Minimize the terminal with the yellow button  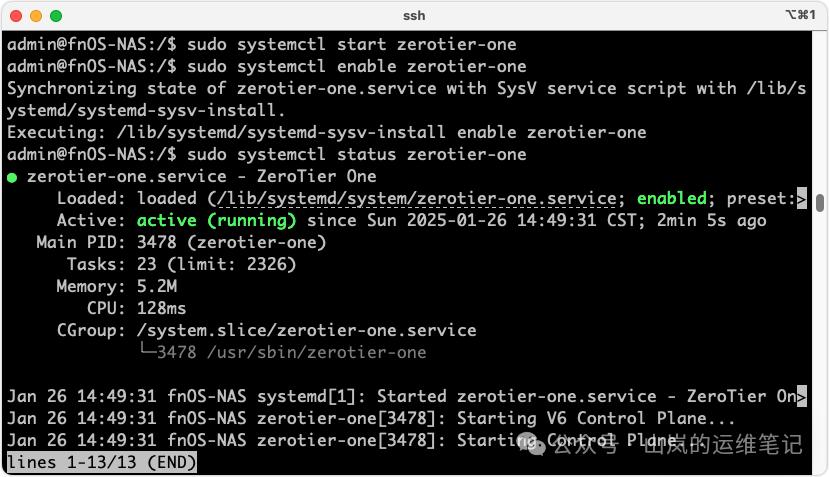(36, 16)
